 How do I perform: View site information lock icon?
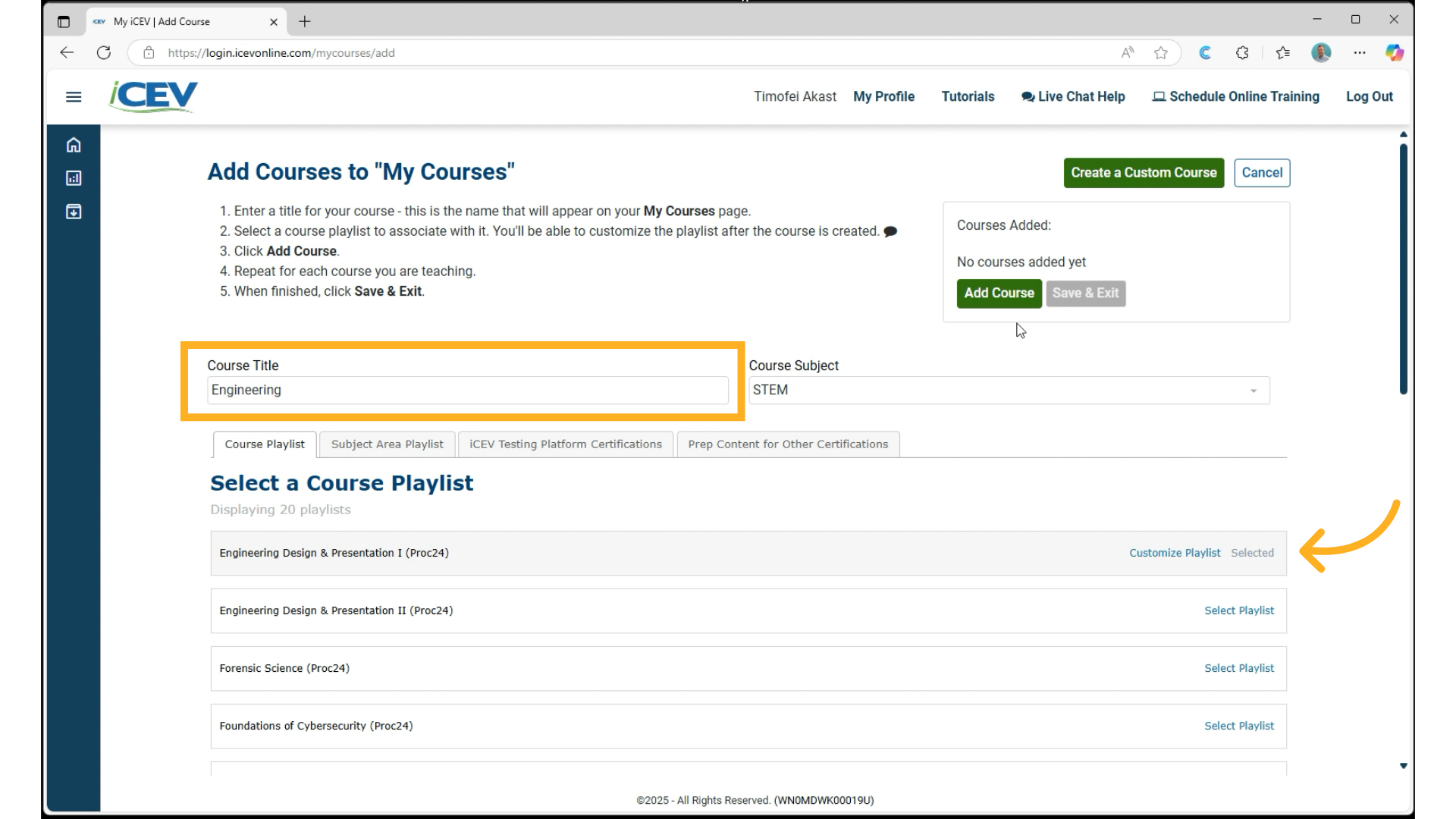tap(149, 52)
